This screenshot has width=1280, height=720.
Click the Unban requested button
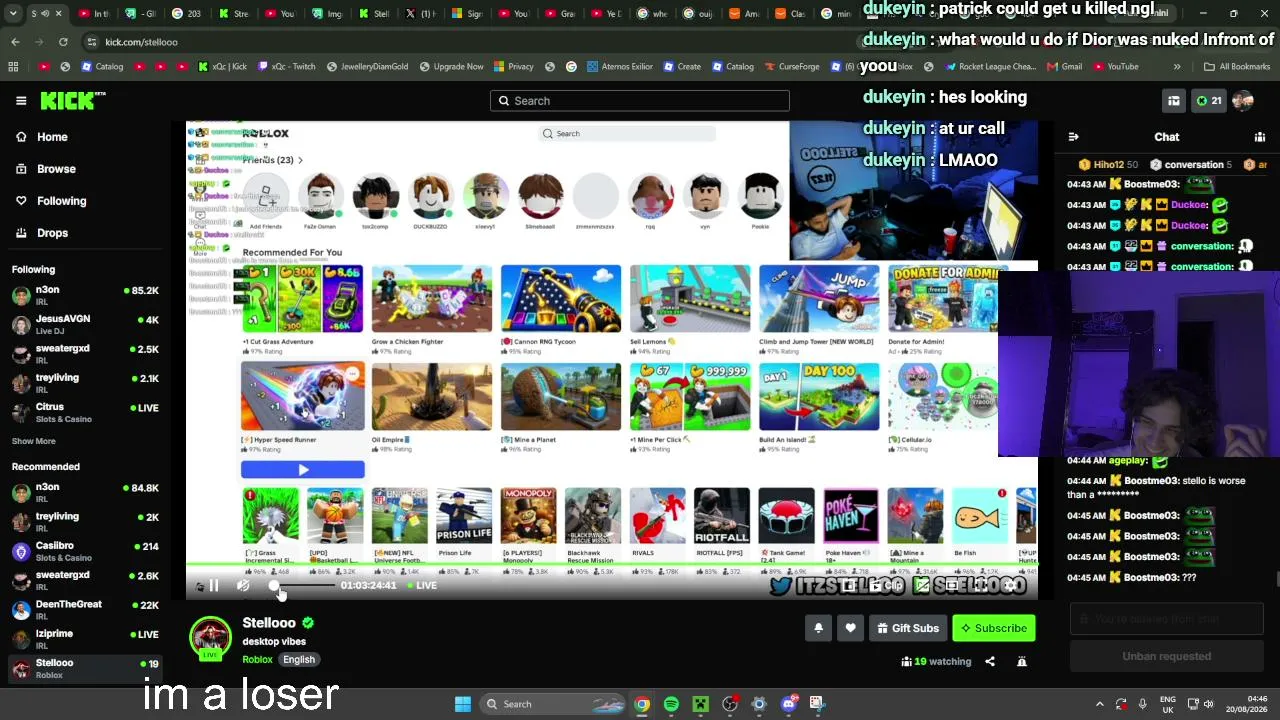pyautogui.click(x=1167, y=656)
